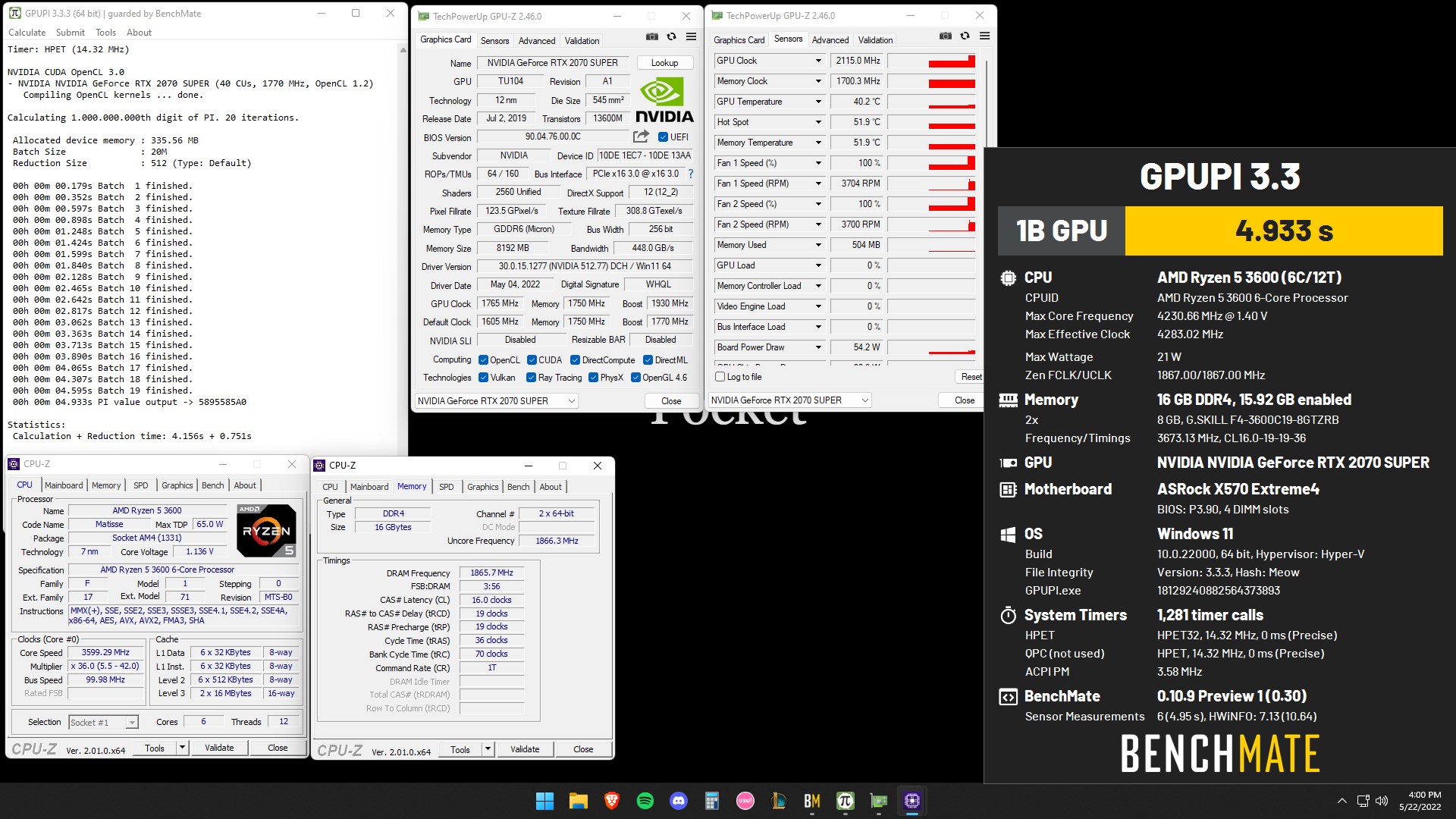Expand GPU Clock sensor dropdown
The width and height of the screenshot is (1456, 819).
[x=818, y=61]
